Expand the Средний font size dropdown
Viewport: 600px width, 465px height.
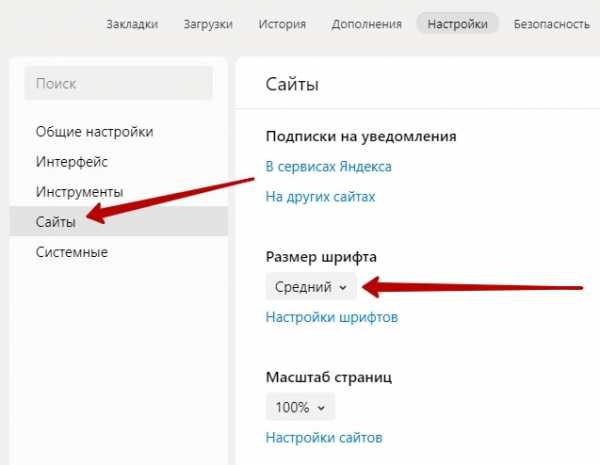click(x=311, y=286)
